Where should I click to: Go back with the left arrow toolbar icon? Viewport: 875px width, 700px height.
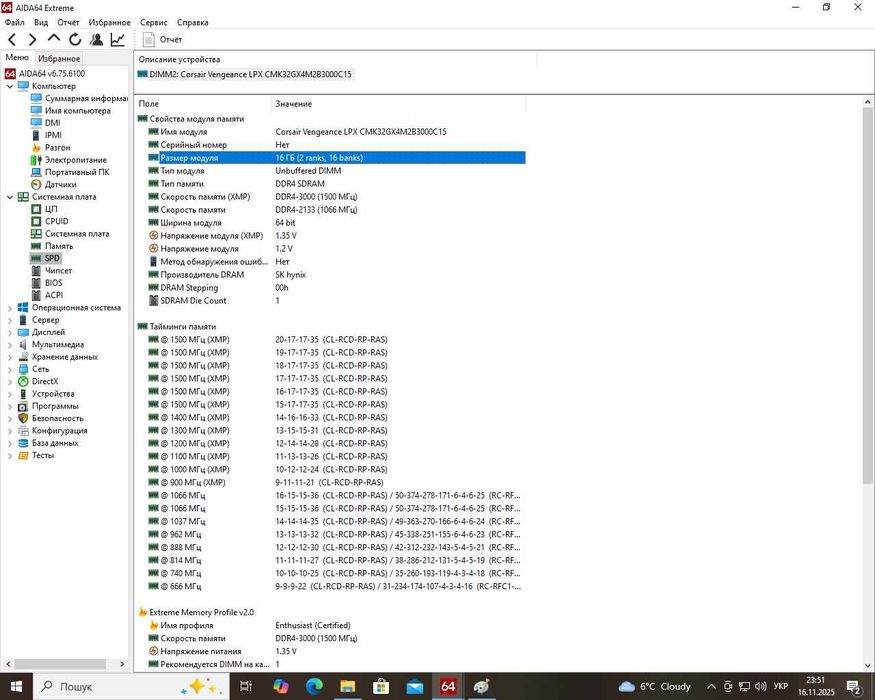click(12, 40)
